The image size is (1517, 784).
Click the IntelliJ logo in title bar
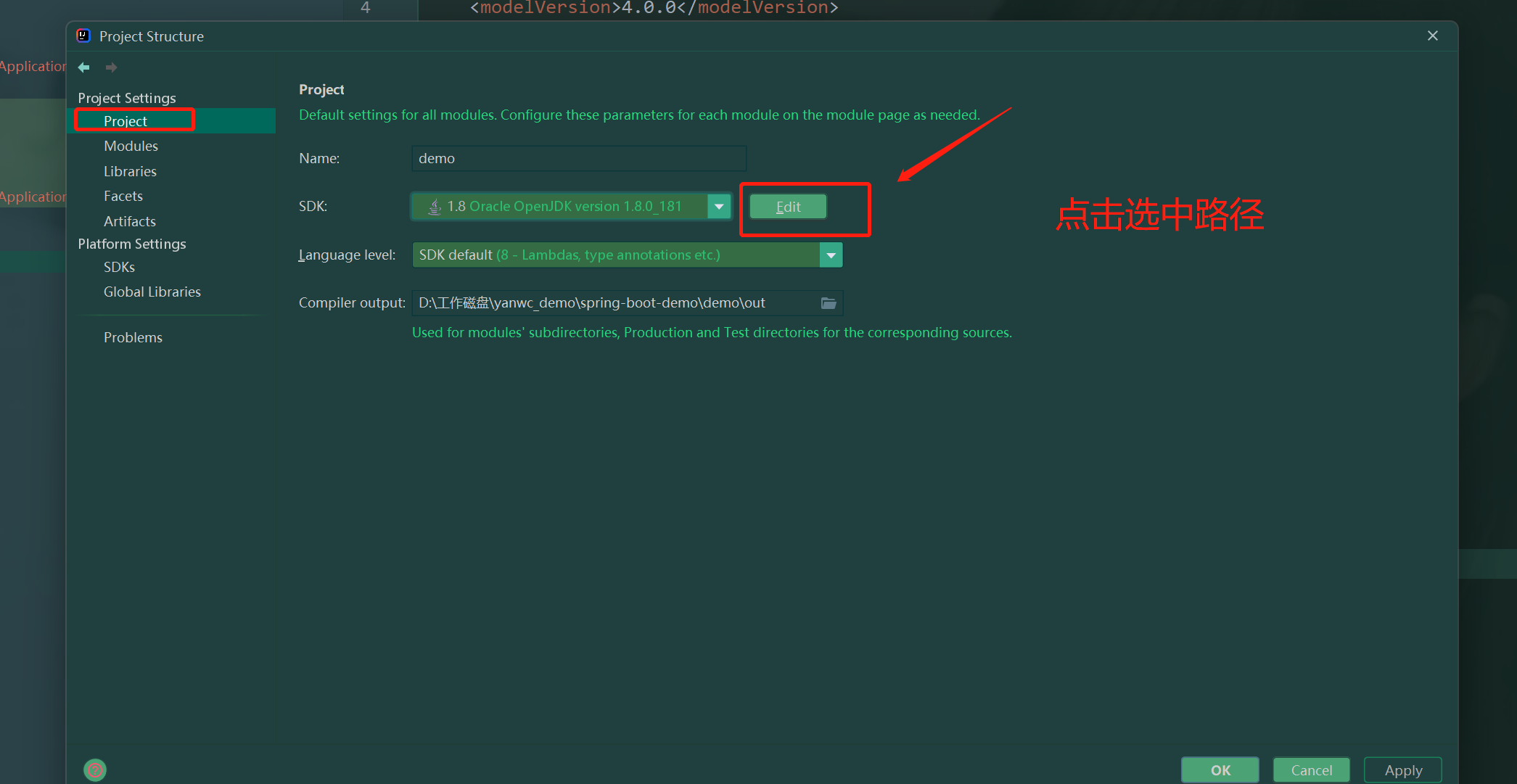[x=83, y=36]
